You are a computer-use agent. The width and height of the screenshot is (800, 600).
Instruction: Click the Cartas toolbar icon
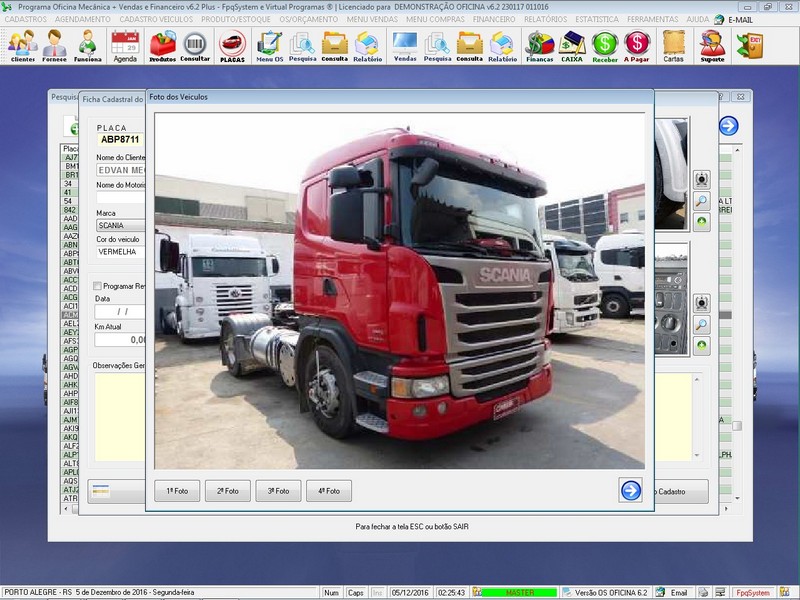(674, 46)
